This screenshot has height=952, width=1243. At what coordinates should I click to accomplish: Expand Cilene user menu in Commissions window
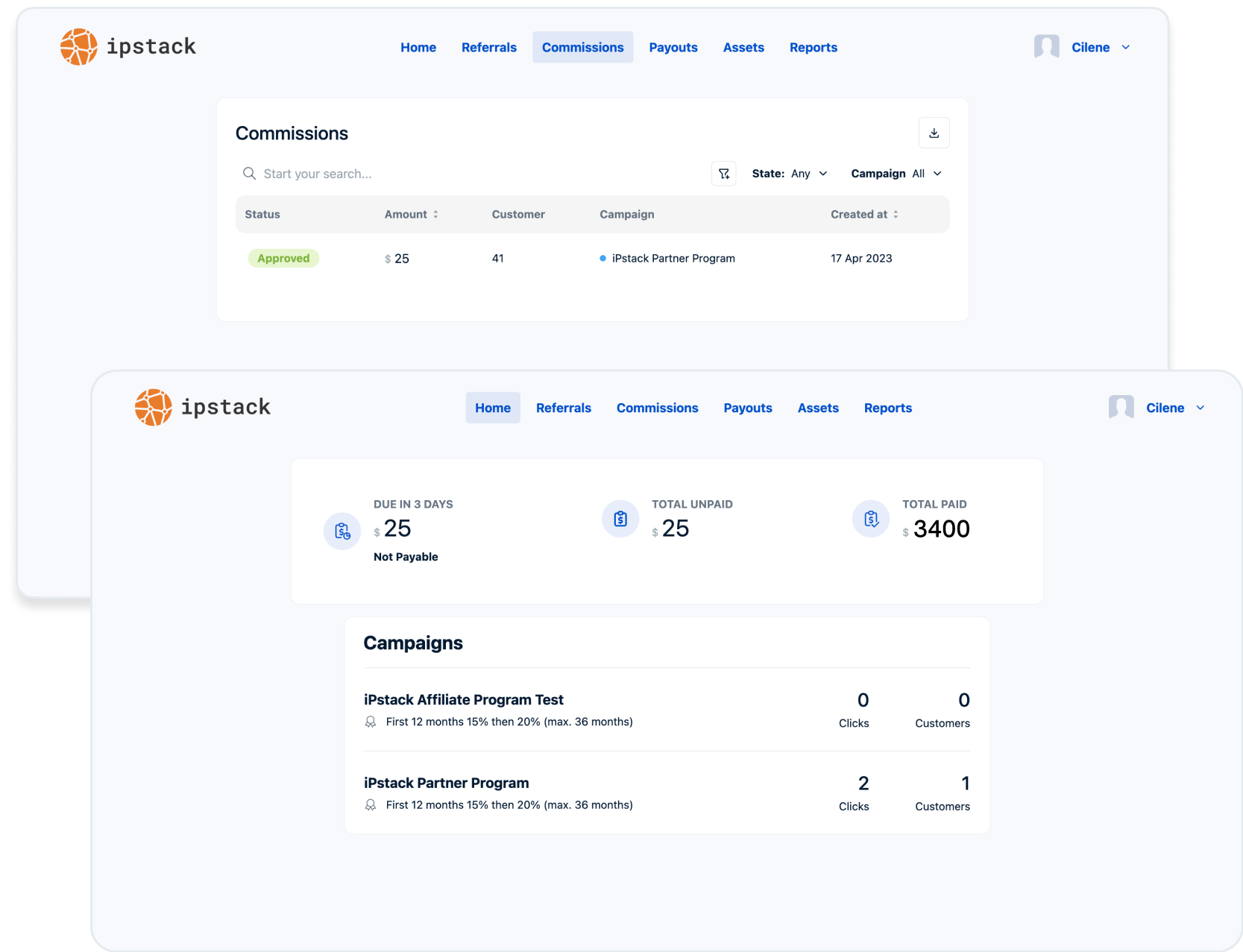click(x=1126, y=48)
